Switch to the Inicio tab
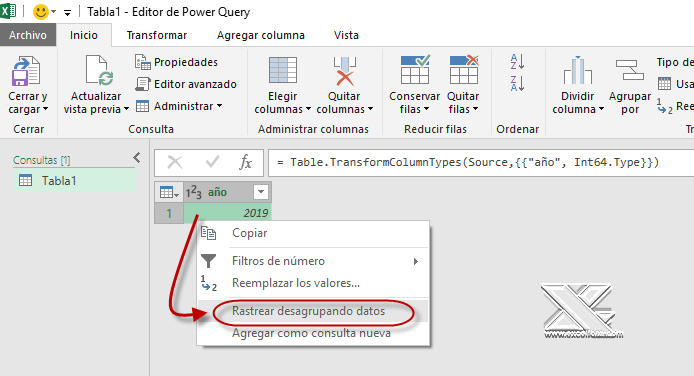This screenshot has width=694, height=376. pos(84,35)
